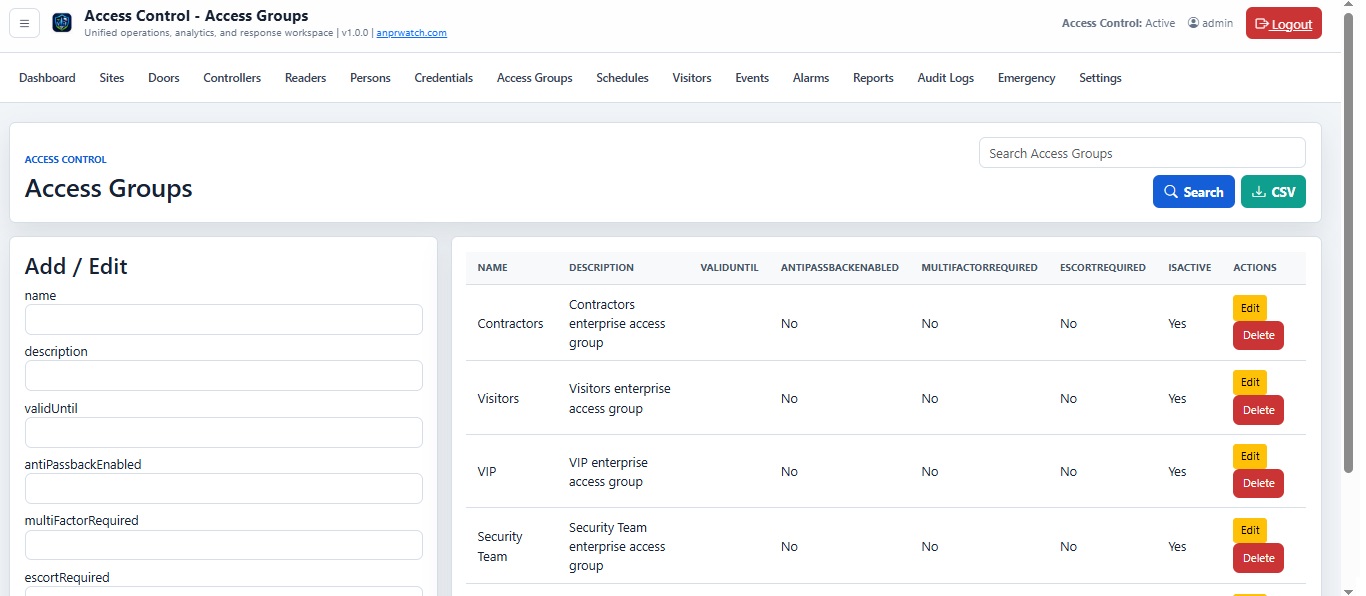Export the list with the CSV button

1273,192
